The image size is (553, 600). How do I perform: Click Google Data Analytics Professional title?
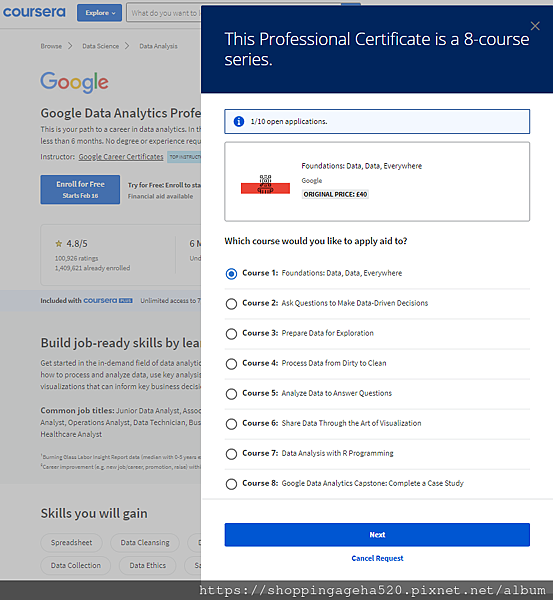click(121, 113)
